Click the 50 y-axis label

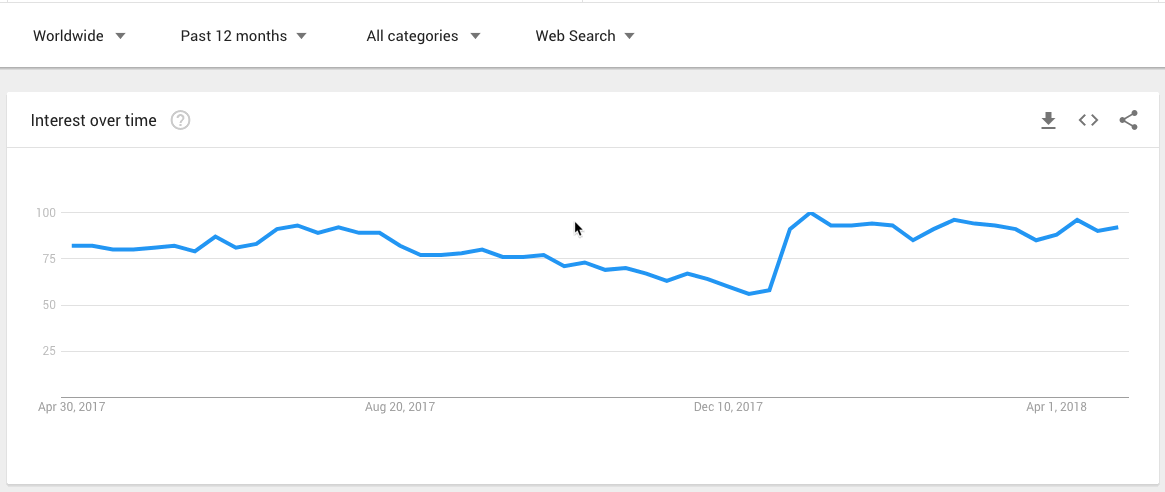[x=49, y=305]
